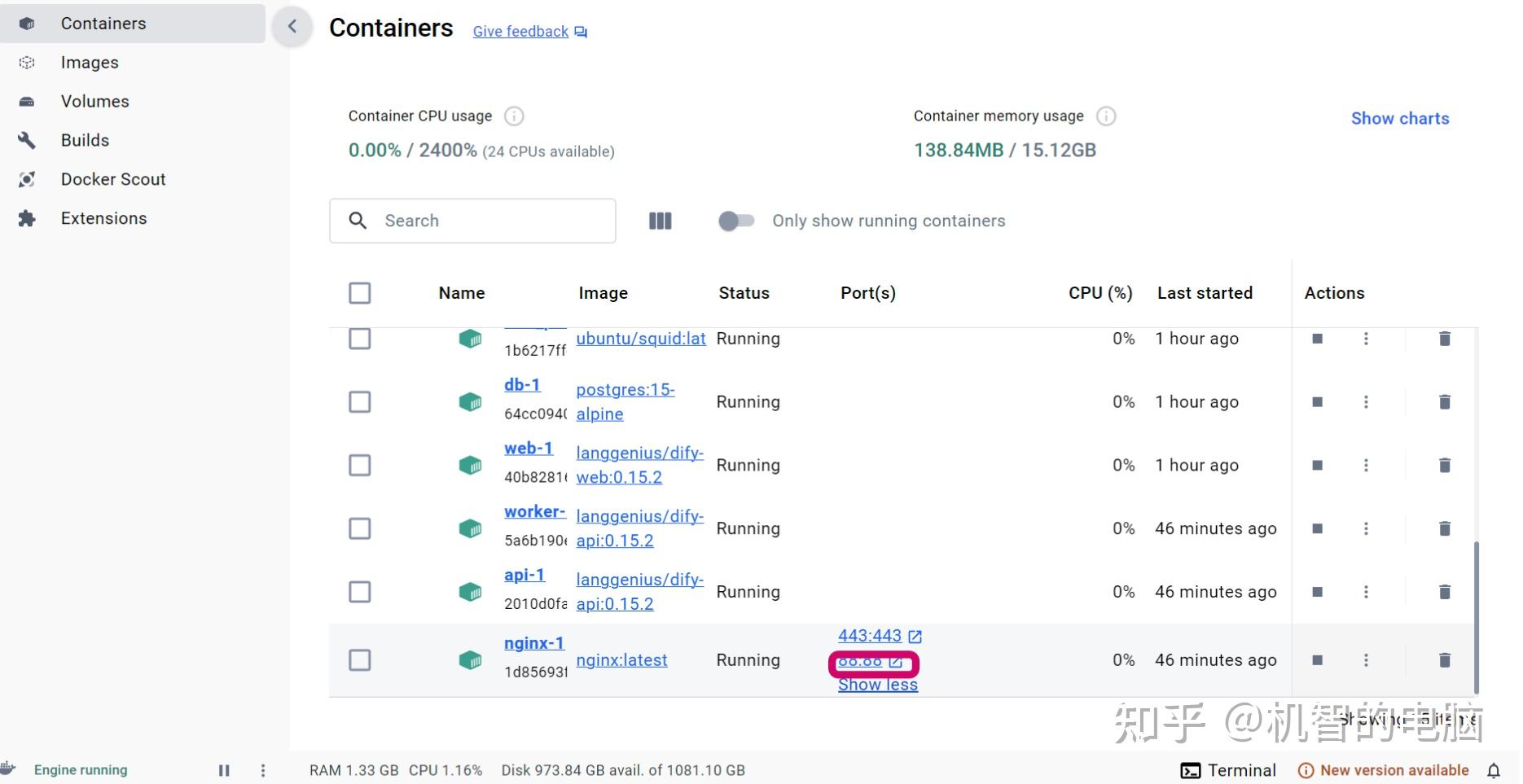Image resolution: width=1523 pixels, height=784 pixels.
Task: Show info about Container CPU usage
Action: point(514,116)
